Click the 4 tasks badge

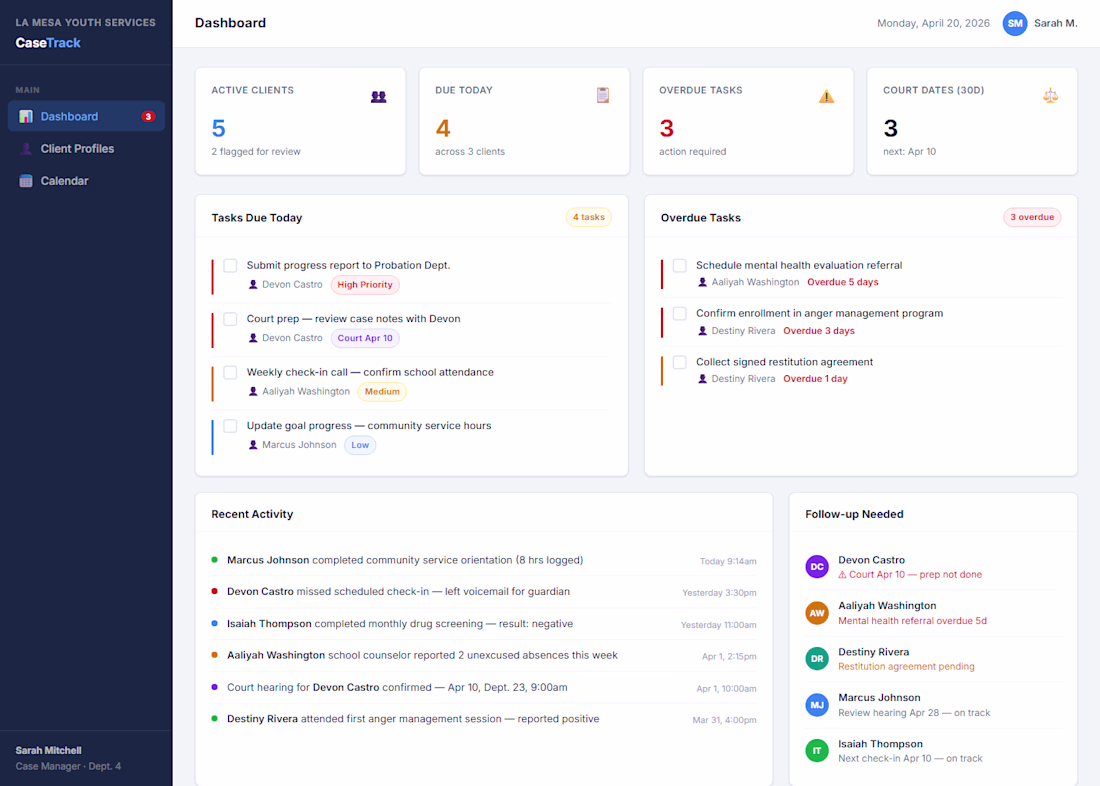(x=589, y=218)
